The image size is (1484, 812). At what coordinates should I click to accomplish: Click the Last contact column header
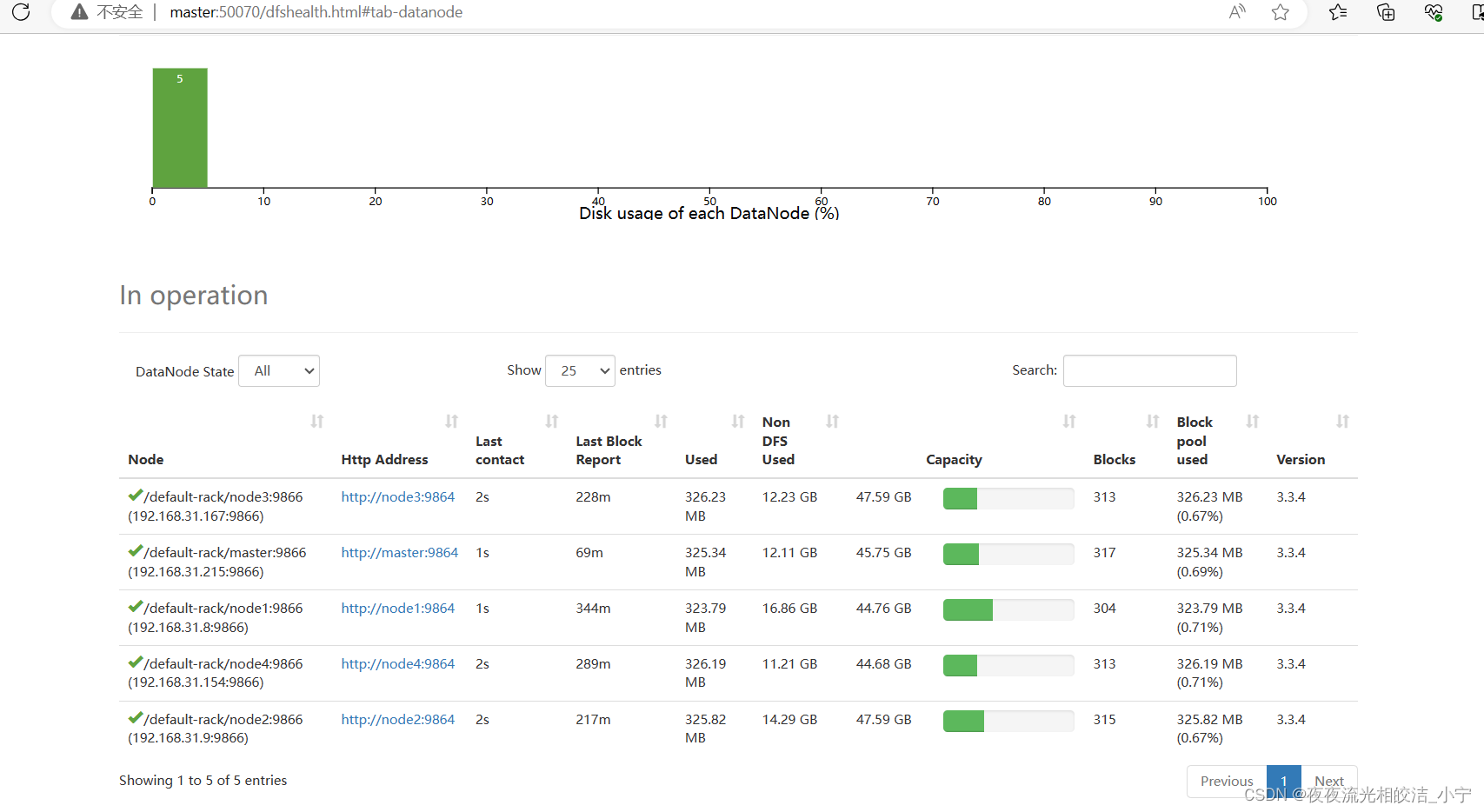[500, 450]
